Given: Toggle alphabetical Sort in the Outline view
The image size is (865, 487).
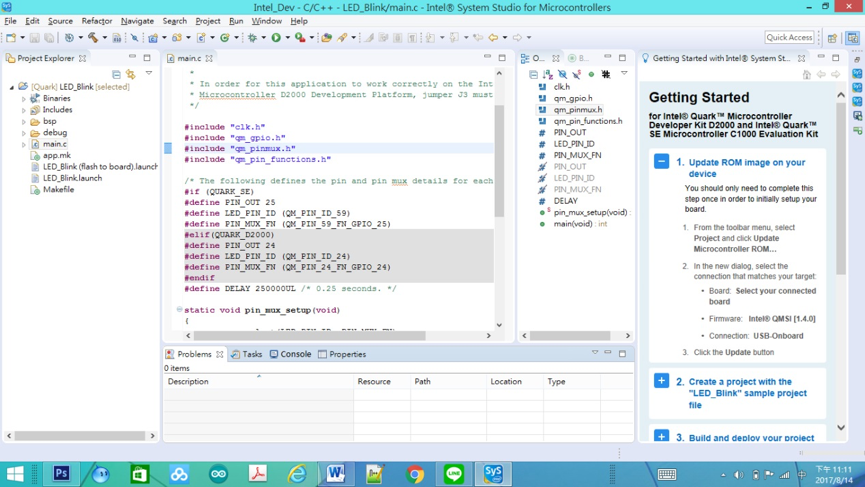Looking at the screenshot, I should tap(547, 74).
